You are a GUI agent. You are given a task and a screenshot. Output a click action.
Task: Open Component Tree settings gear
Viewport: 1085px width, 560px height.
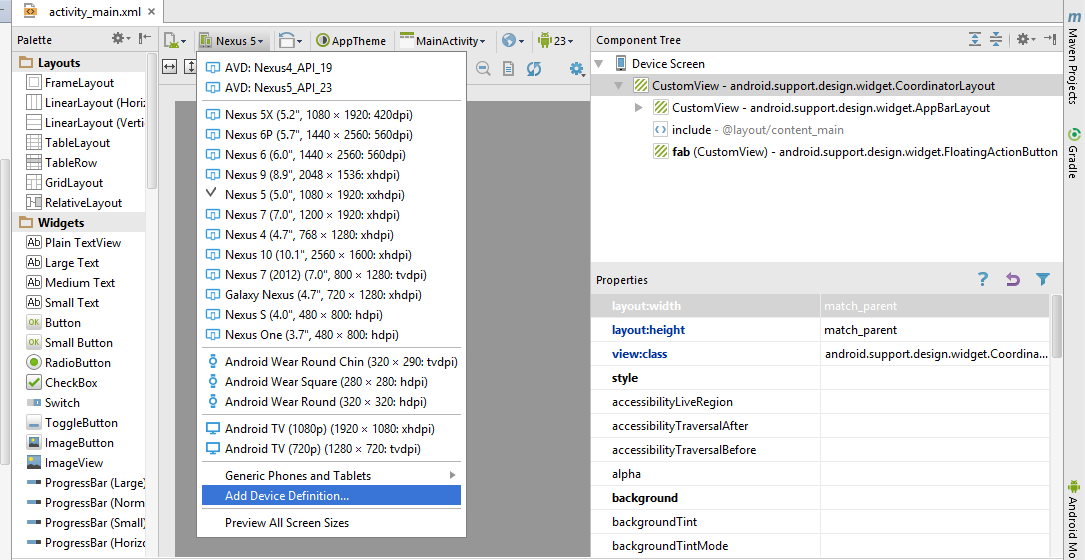[x=1025, y=39]
